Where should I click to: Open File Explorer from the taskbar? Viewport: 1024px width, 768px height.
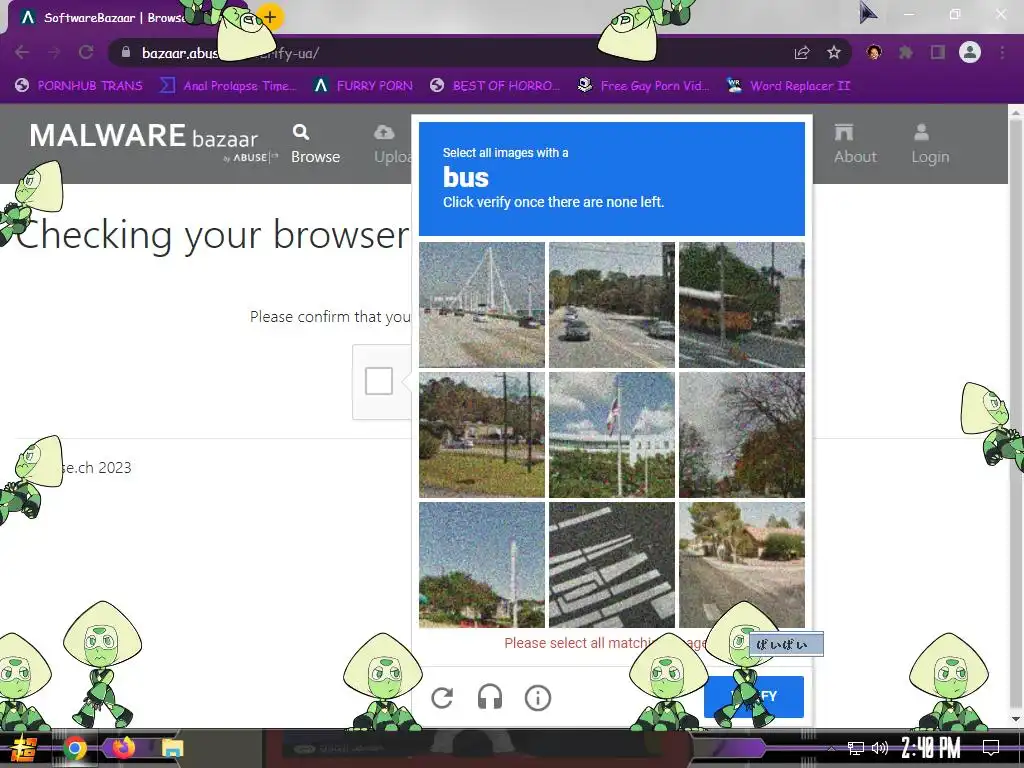pyautogui.click(x=173, y=748)
